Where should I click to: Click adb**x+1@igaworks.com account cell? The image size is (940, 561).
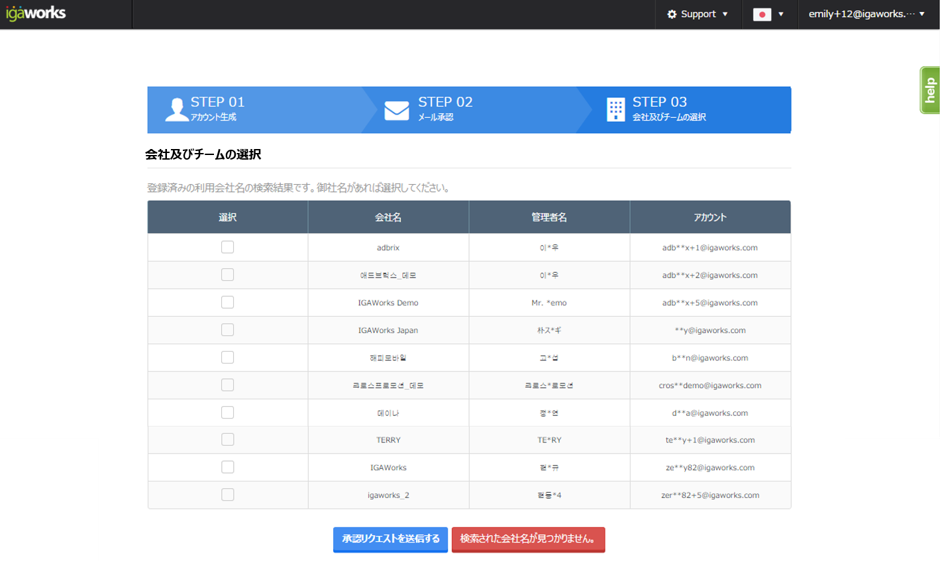coord(710,248)
